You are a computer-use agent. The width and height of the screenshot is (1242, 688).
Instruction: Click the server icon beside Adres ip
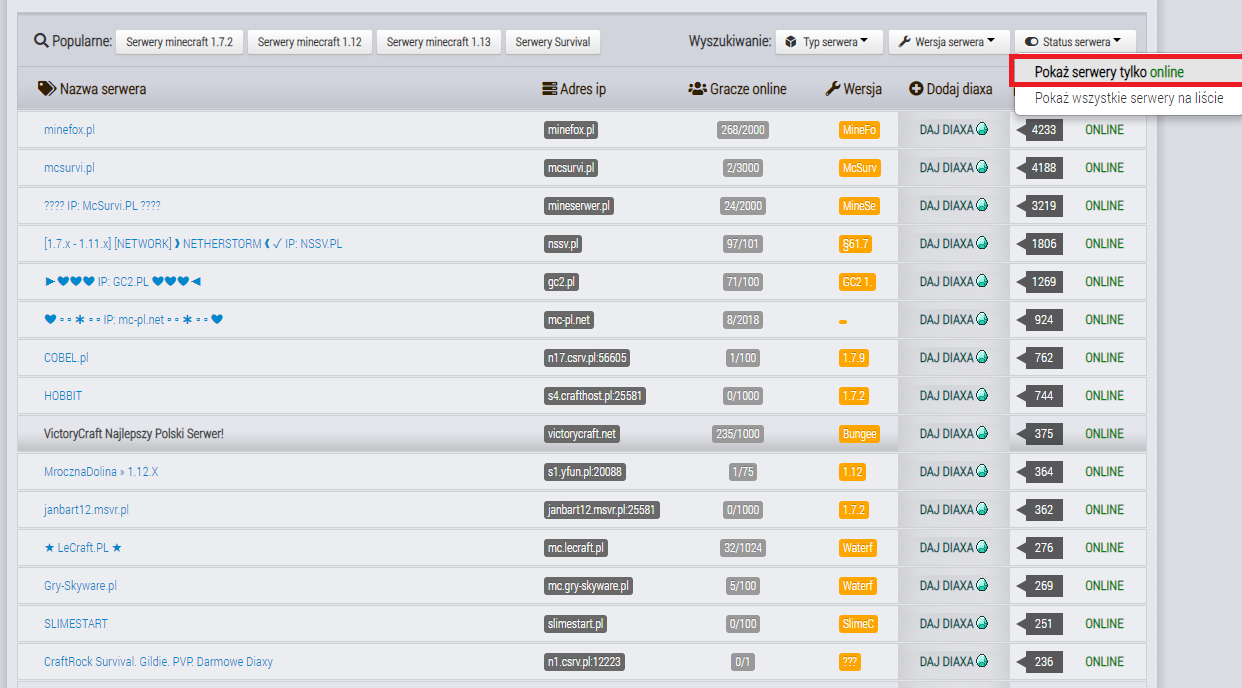tap(549, 89)
